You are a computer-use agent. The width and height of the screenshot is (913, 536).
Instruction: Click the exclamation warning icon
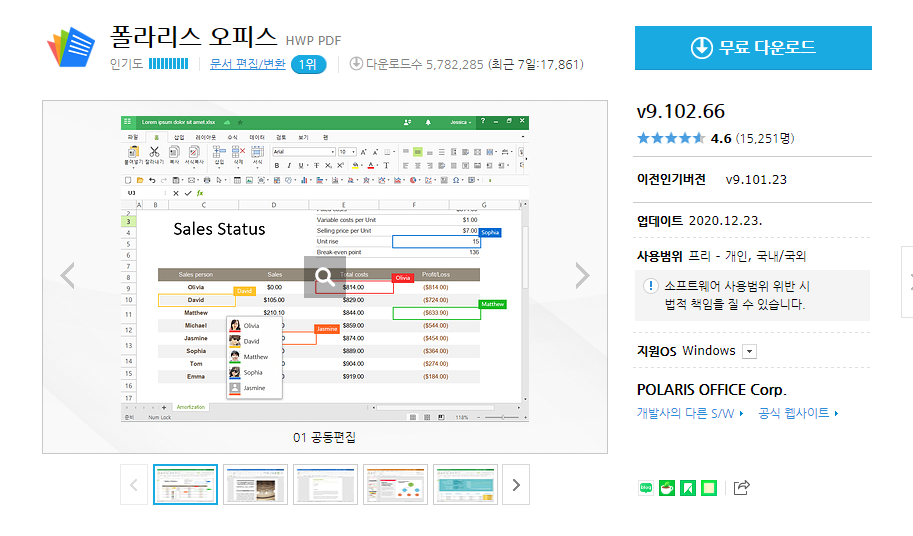(650, 286)
